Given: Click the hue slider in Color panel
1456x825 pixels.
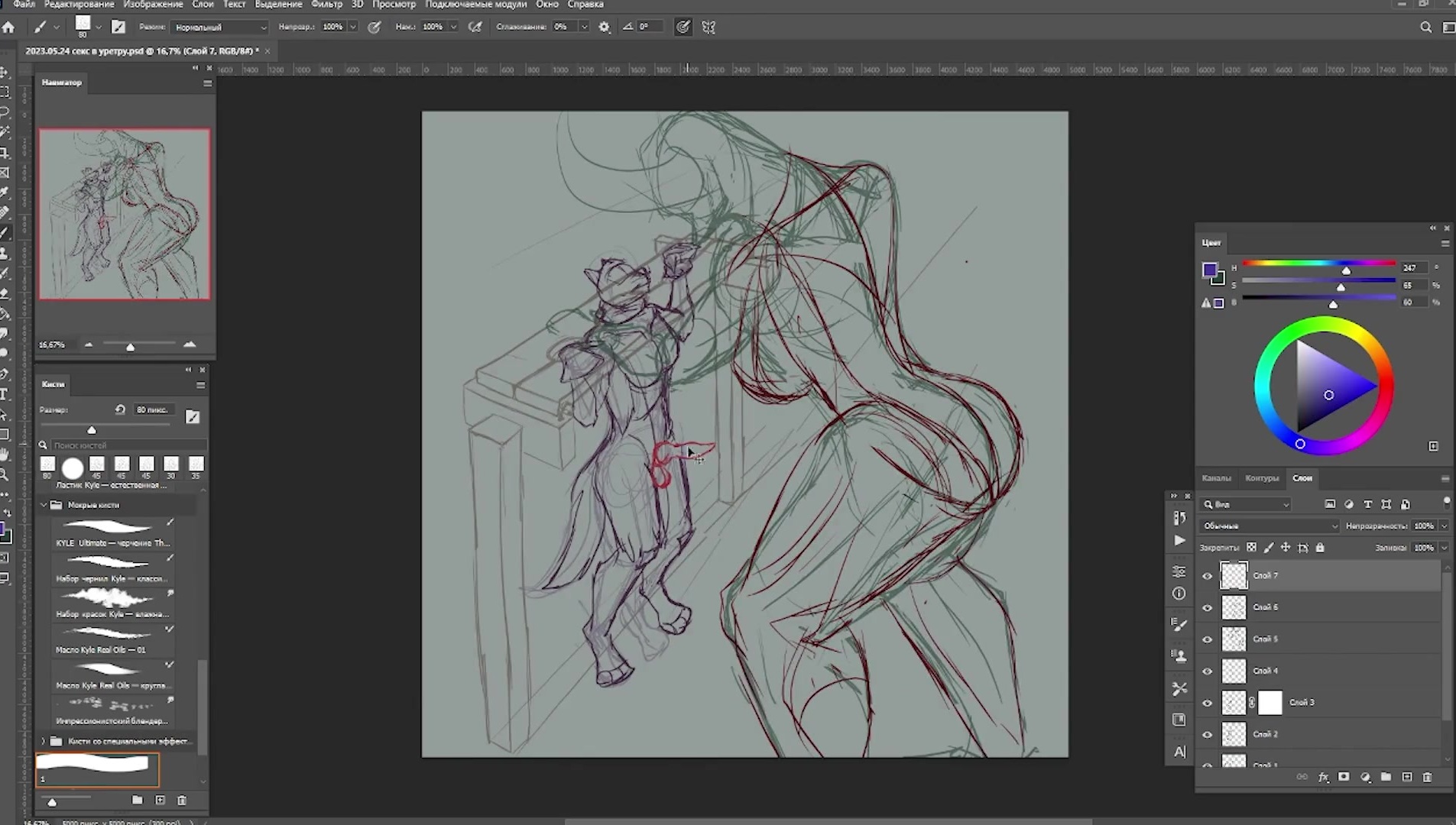Looking at the screenshot, I should [x=1318, y=264].
